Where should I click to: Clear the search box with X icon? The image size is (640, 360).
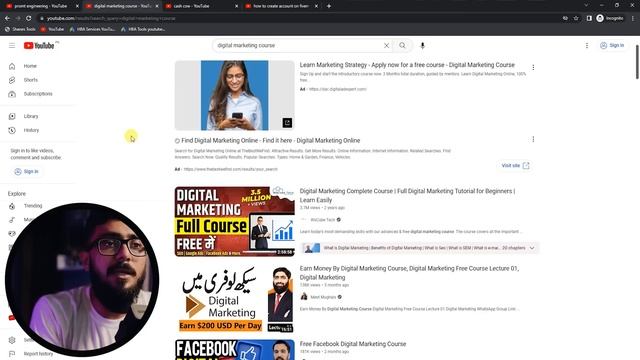point(386,46)
